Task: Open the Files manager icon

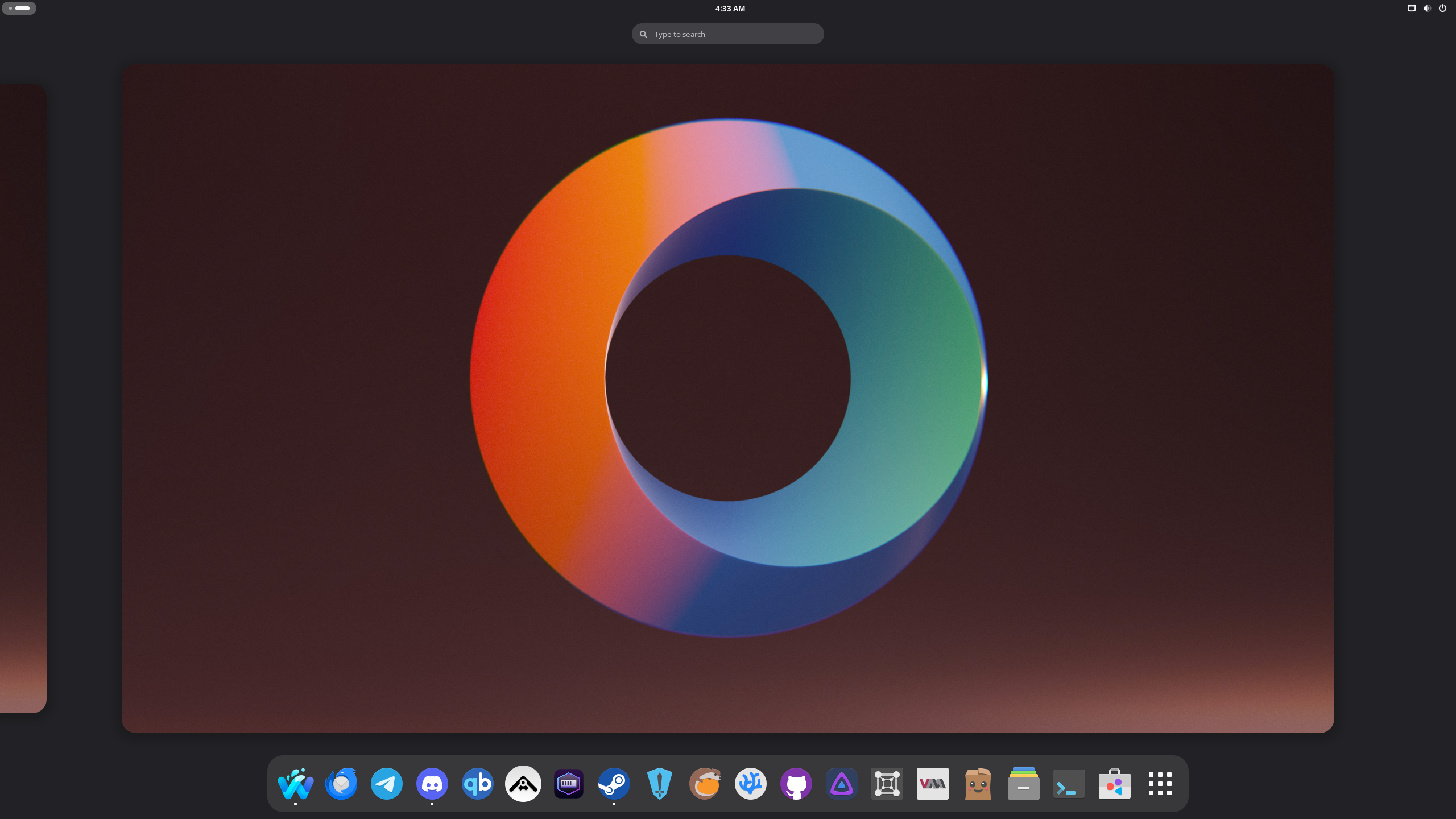Action: click(x=1023, y=784)
